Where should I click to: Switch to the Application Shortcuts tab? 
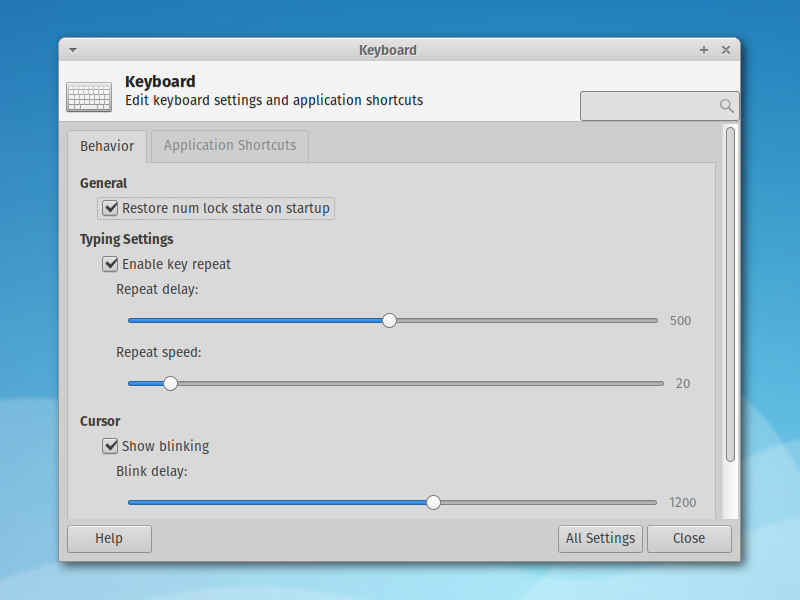click(x=228, y=146)
